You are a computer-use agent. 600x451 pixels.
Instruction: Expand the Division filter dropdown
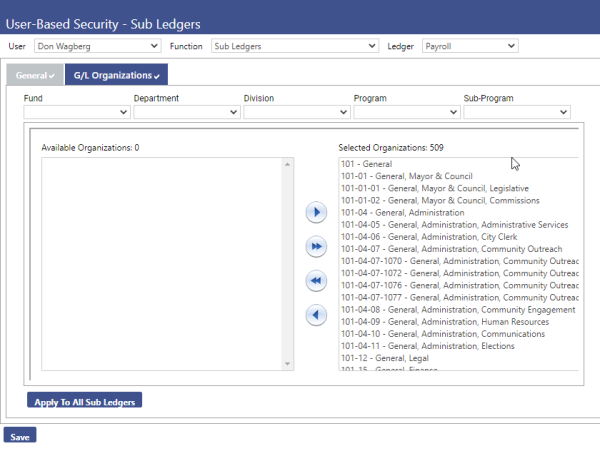296,113
